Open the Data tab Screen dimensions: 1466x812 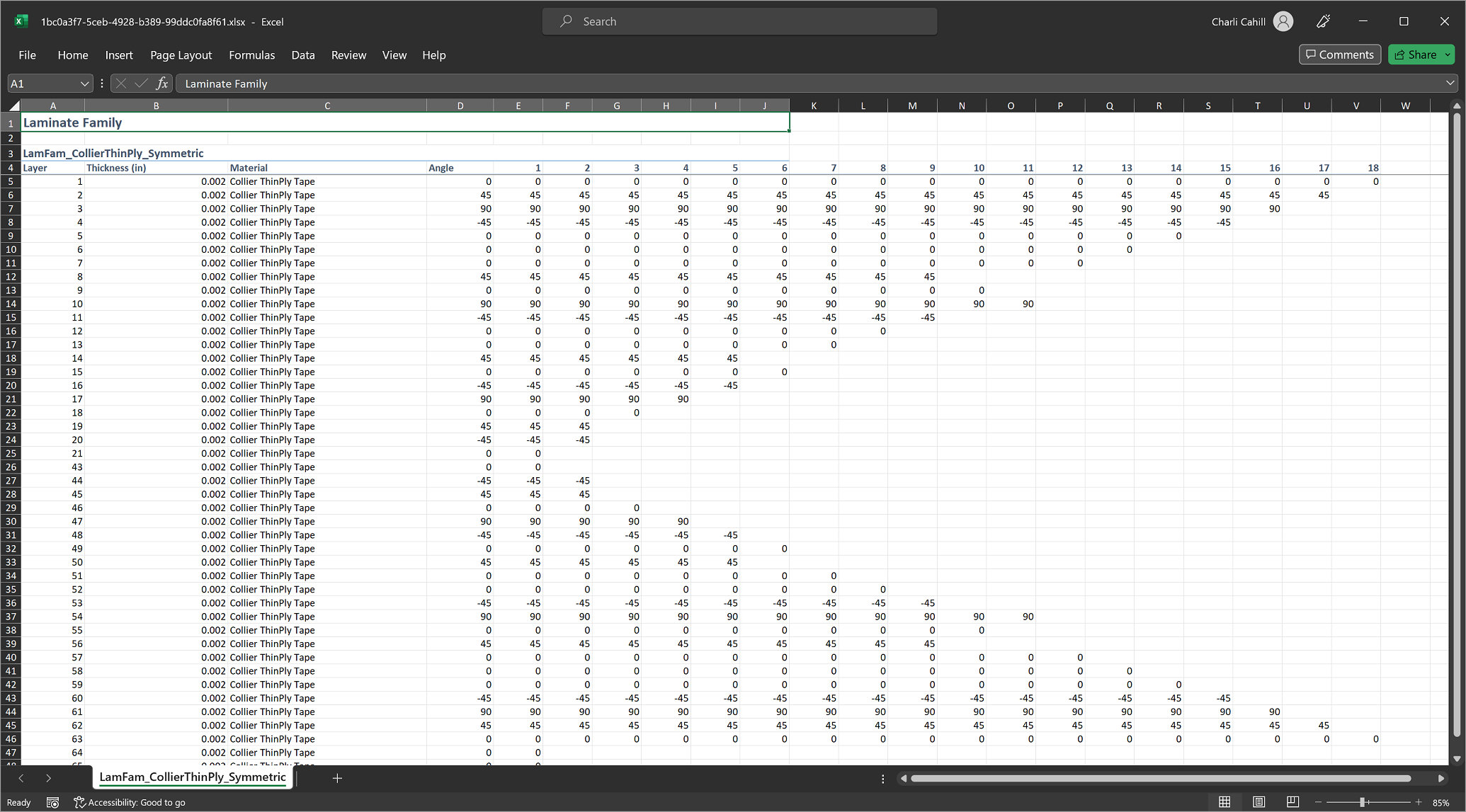303,55
